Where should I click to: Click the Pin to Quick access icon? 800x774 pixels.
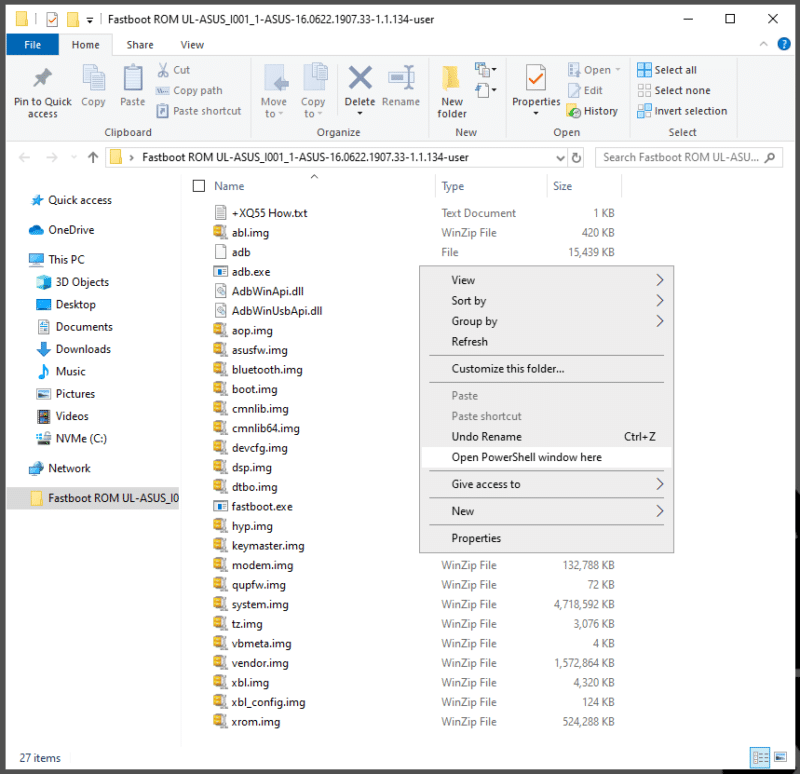click(42, 78)
